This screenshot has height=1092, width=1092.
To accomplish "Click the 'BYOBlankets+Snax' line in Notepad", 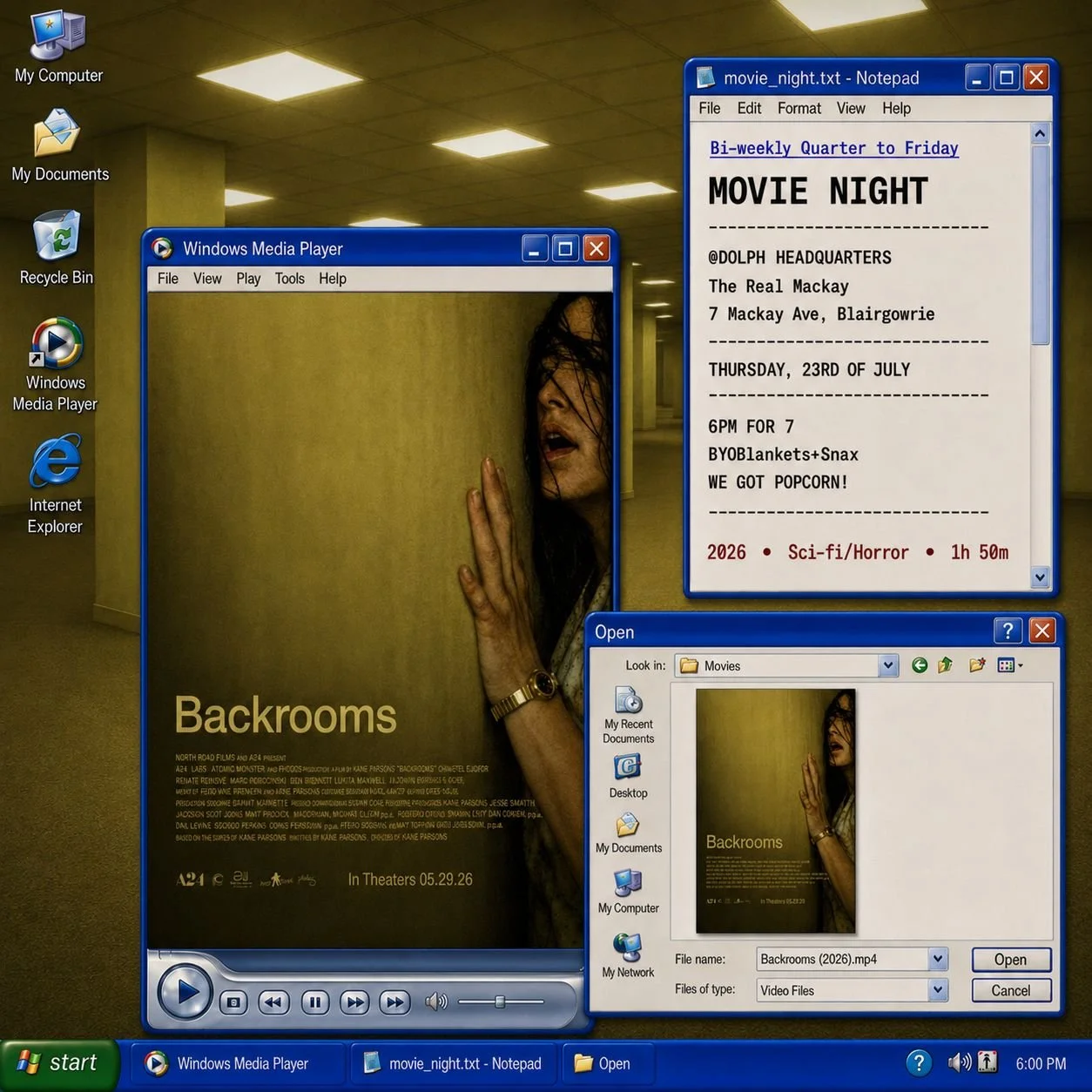I will pyautogui.click(x=783, y=455).
